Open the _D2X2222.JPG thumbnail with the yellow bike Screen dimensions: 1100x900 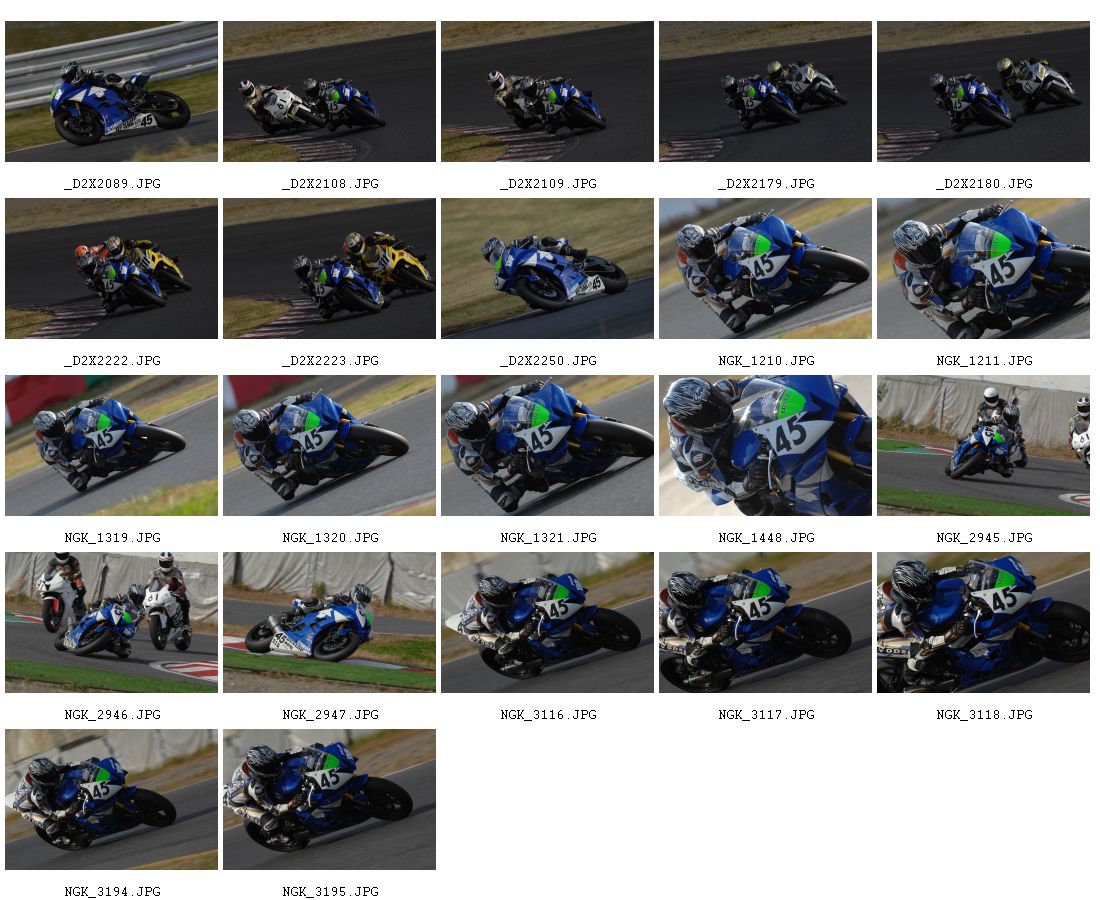point(112,269)
